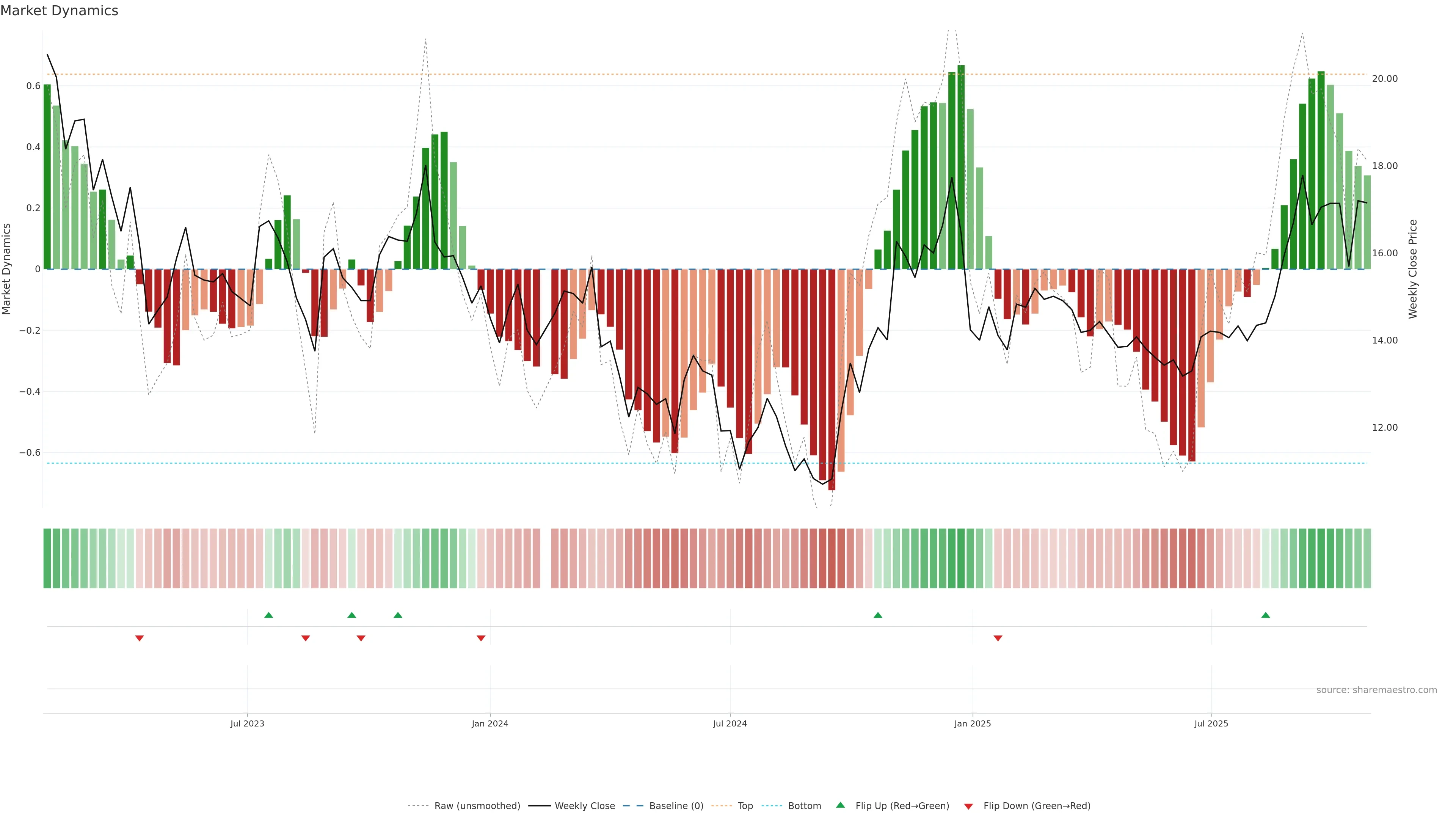
Task: Click the leftmost red flip-down triangle marker
Action: (140, 638)
